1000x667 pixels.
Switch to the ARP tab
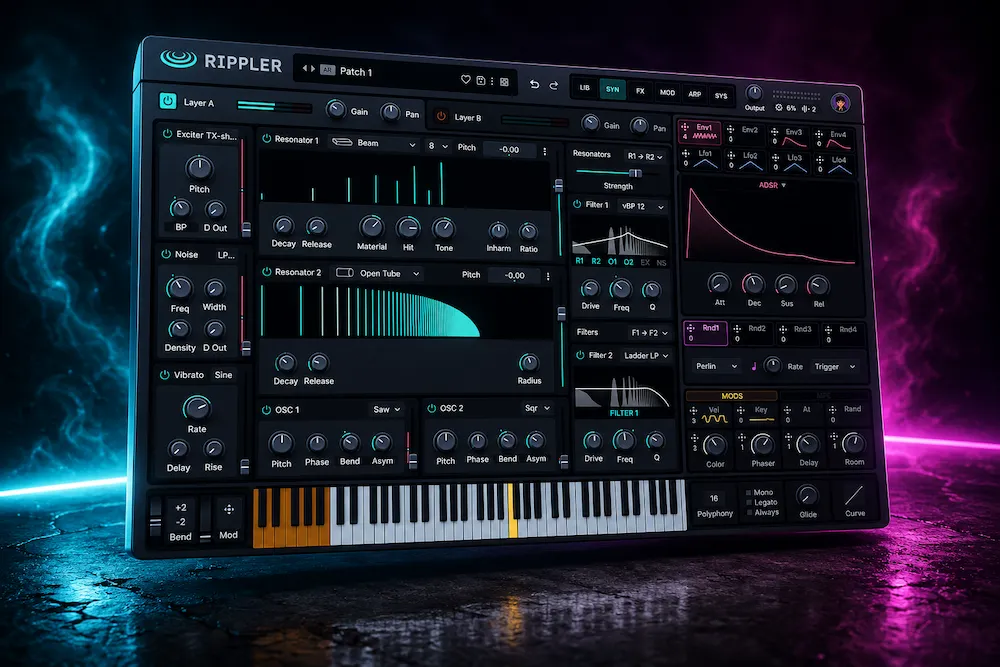tap(695, 94)
